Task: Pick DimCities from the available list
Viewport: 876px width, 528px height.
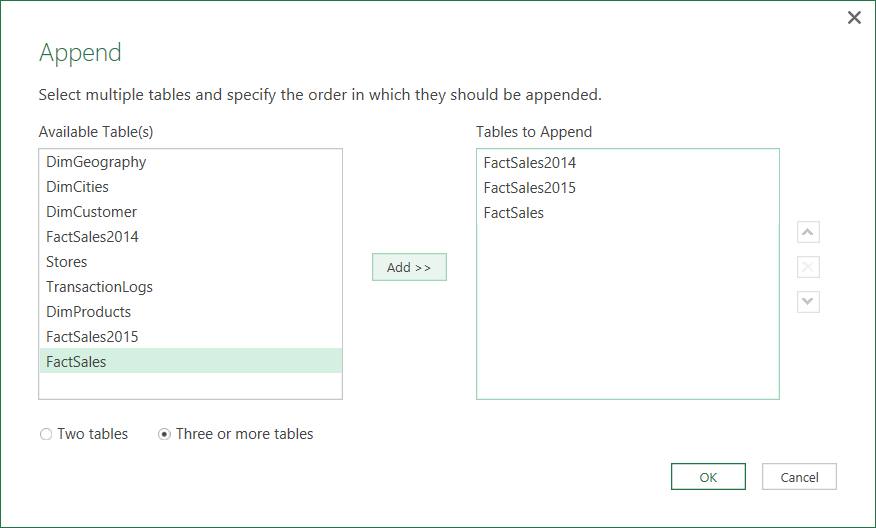Action: tap(78, 187)
